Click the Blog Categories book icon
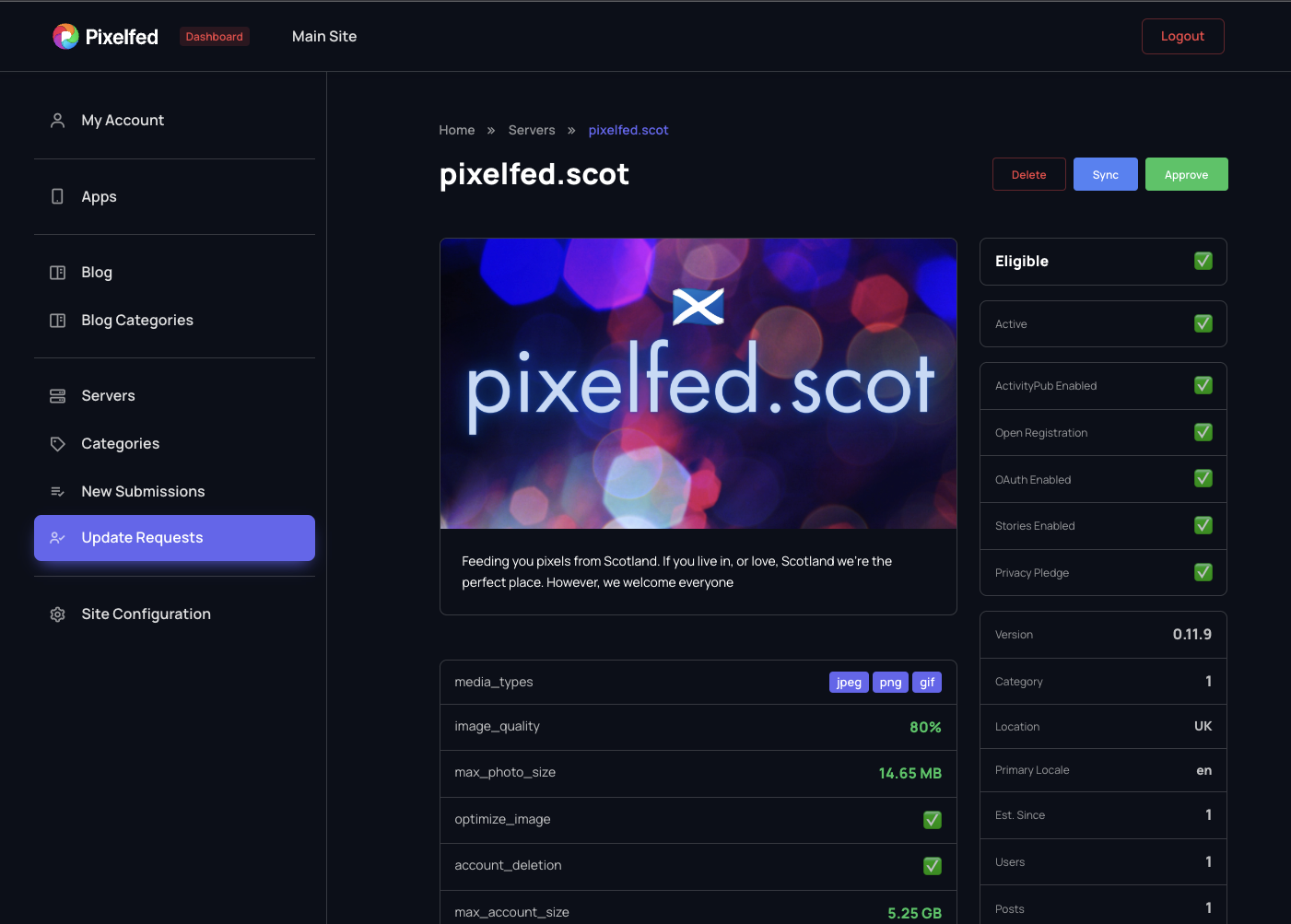 click(x=57, y=321)
